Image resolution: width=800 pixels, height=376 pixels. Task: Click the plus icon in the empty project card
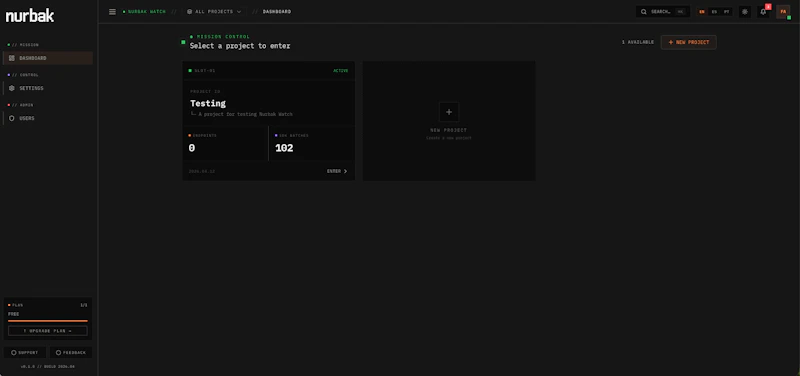pyautogui.click(x=449, y=112)
